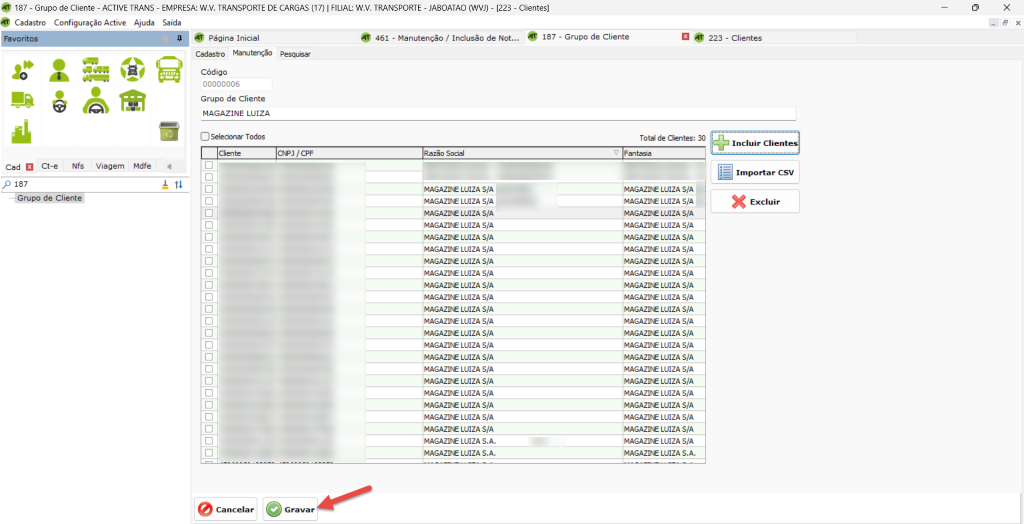Restore down the inner document window
This screenshot has width=1024, height=524.
pyautogui.click(x=1006, y=23)
